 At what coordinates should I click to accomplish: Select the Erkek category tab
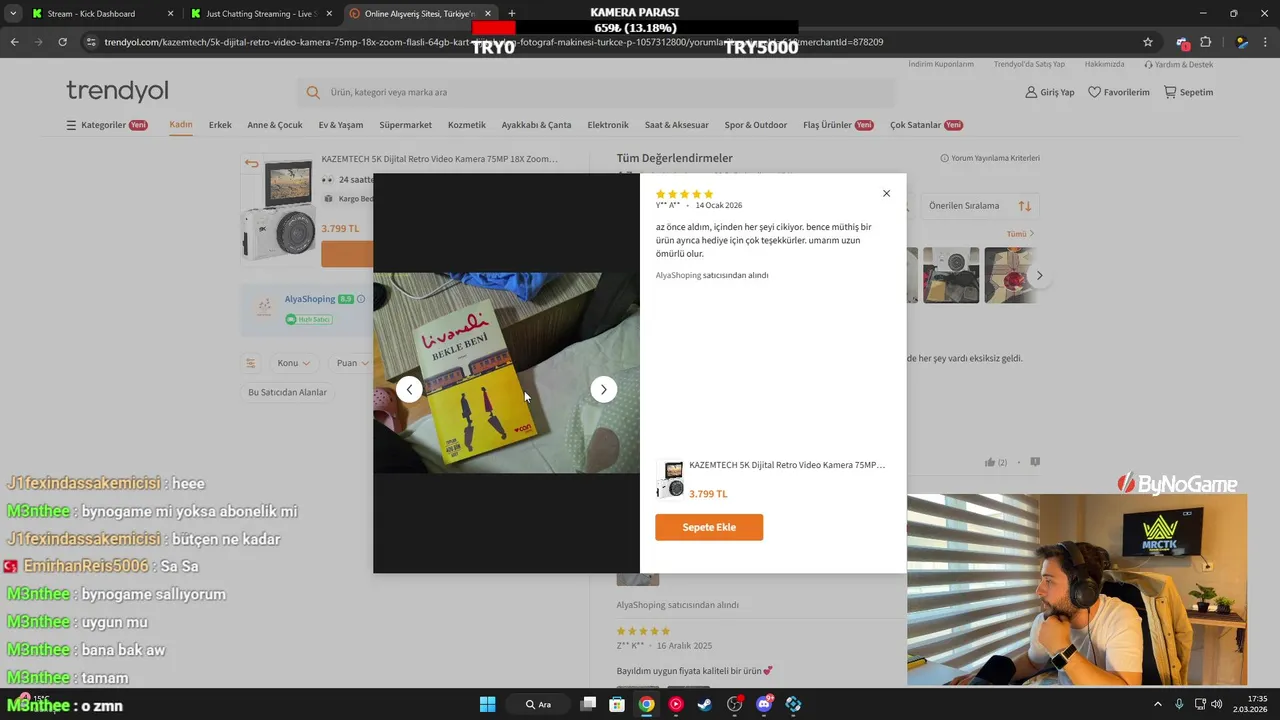220,125
